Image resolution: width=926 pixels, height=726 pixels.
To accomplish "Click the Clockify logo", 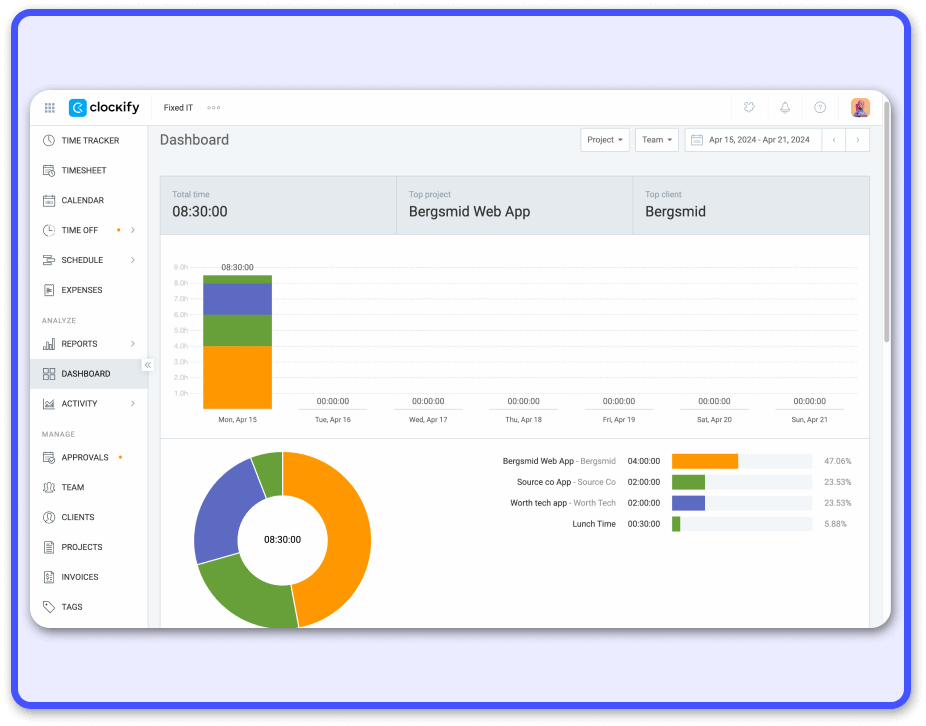I will coord(104,108).
